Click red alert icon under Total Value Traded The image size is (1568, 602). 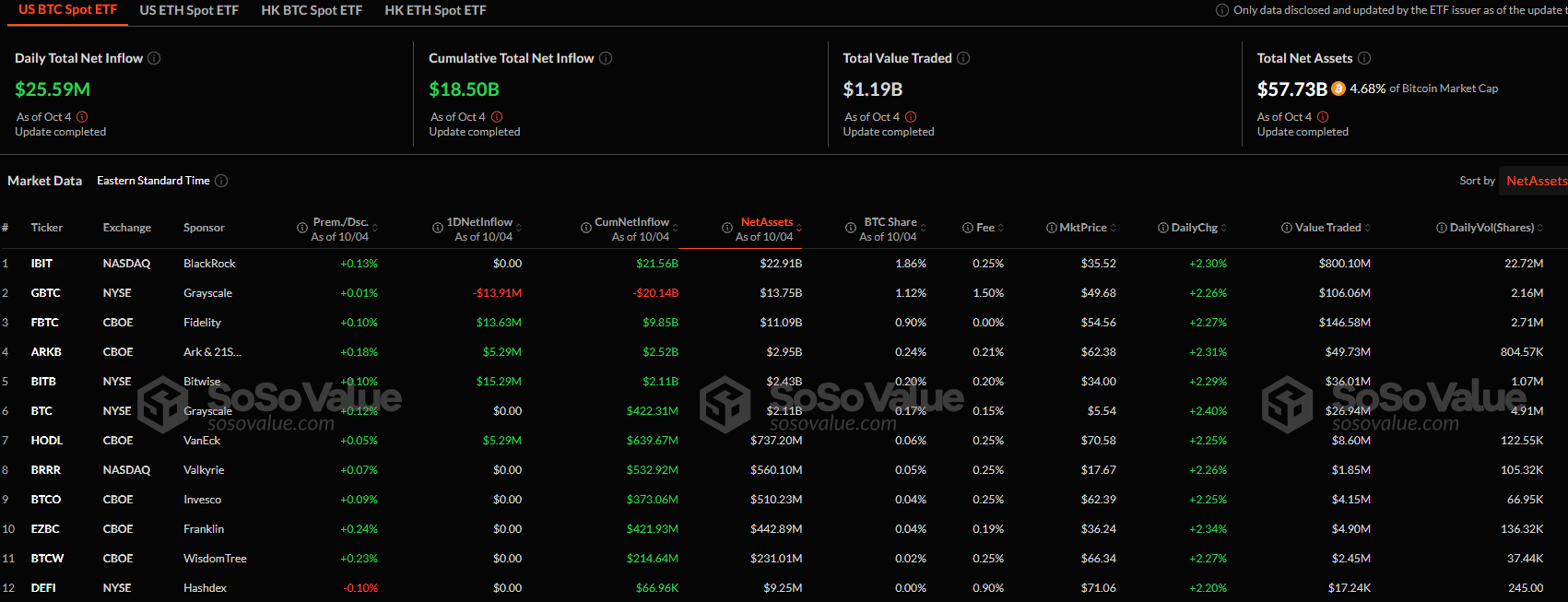[x=911, y=117]
